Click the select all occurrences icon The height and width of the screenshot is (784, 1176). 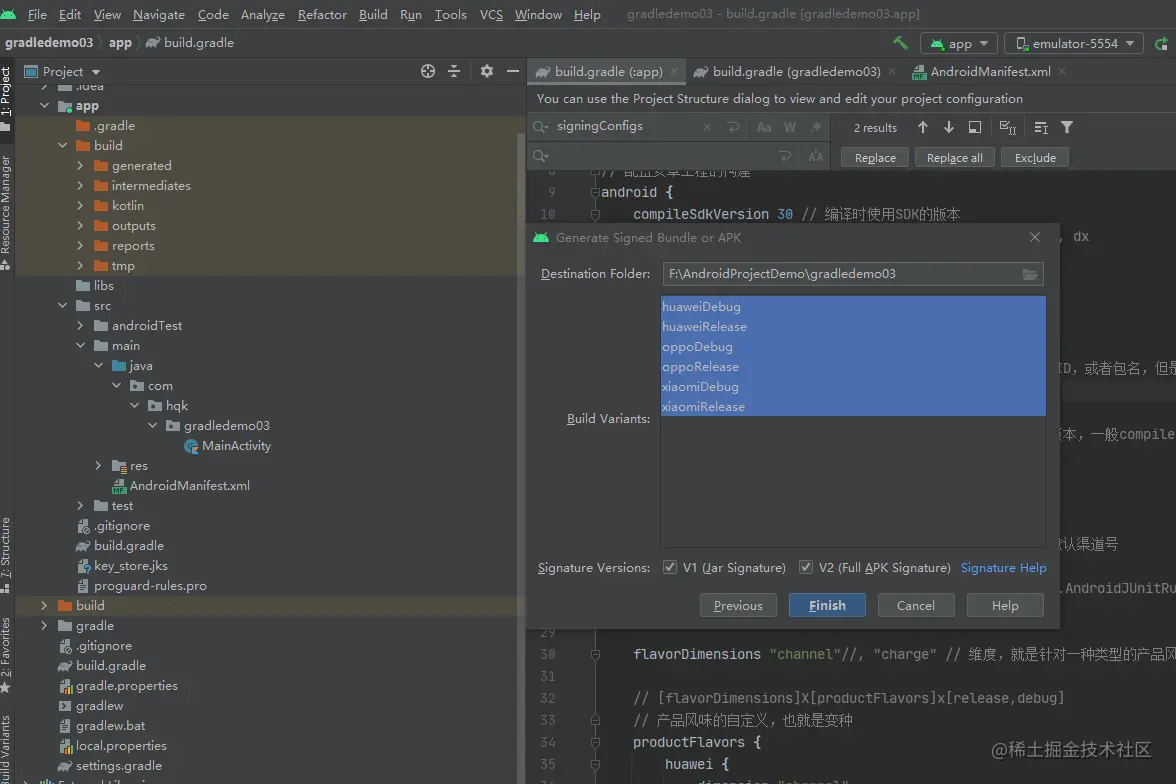coord(1008,128)
